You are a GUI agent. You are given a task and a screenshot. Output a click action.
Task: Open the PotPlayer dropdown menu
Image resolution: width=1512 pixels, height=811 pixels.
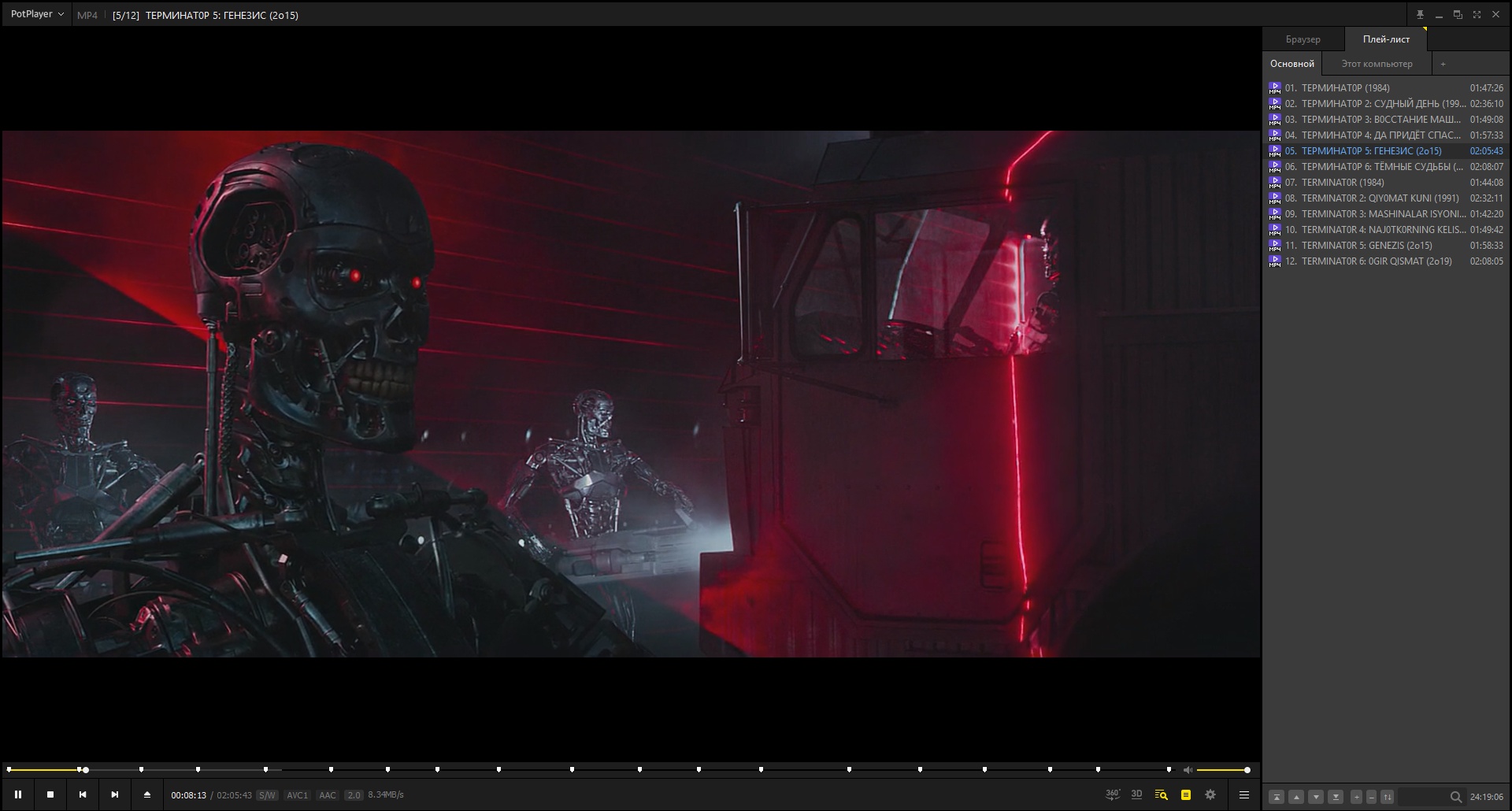tap(37, 14)
